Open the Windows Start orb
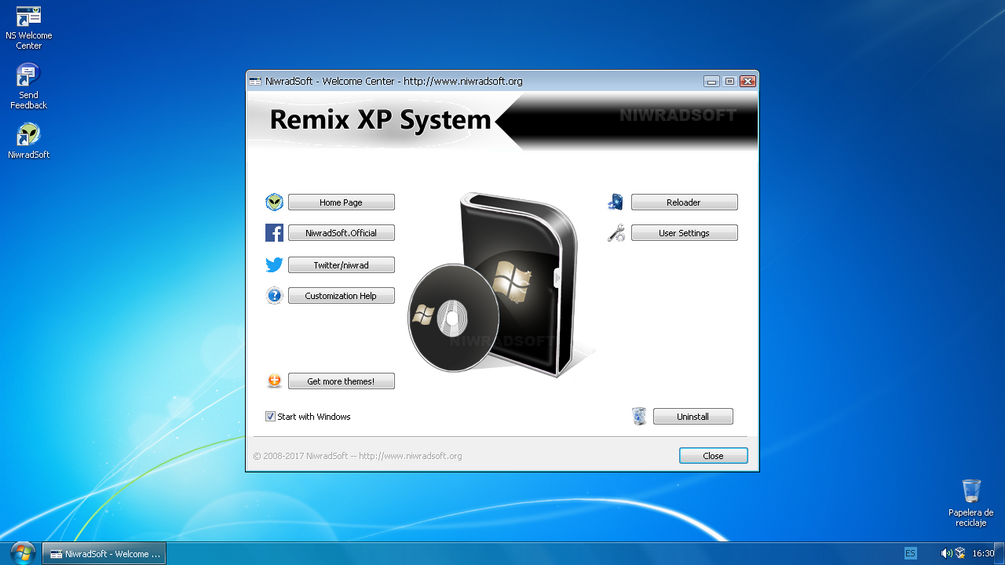This screenshot has height=565, width=1005. click(22, 553)
